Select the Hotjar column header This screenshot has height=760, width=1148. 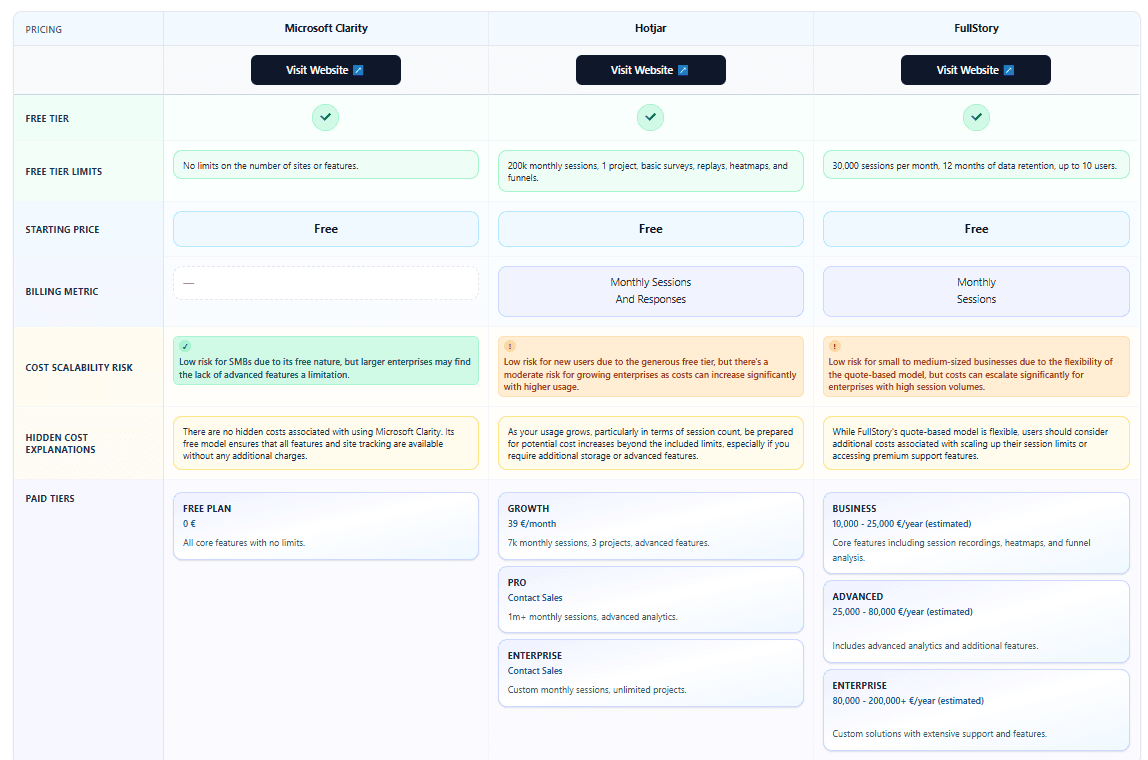(x=650, y=29)
